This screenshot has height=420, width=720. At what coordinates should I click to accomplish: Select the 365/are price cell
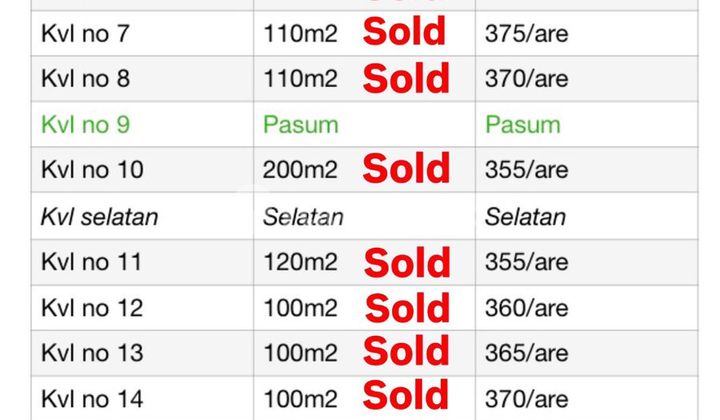click(x=526, y=353)
